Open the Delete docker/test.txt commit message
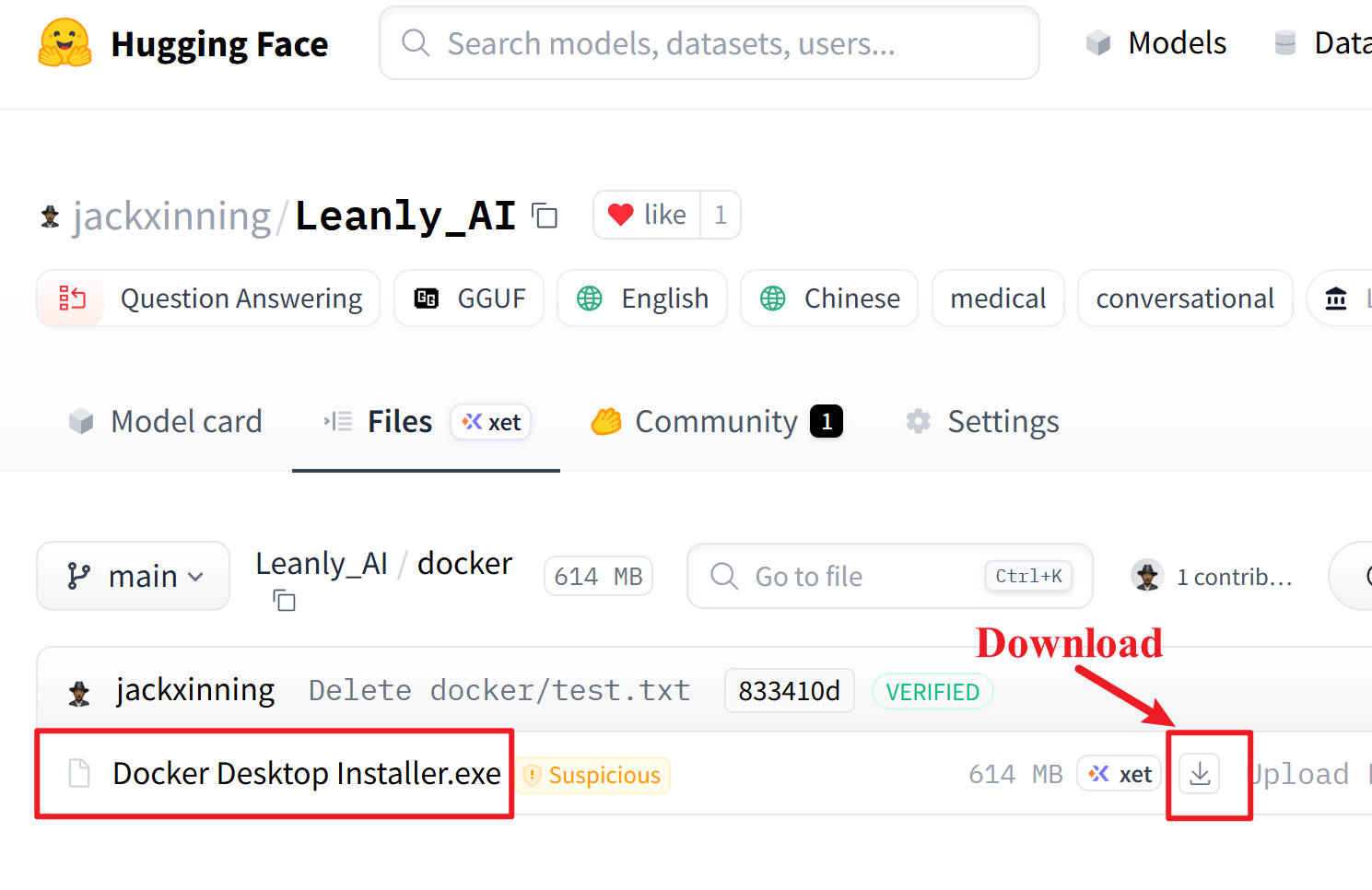The image size is (1372, 890). pyautogui.click(x=499, y=690)
